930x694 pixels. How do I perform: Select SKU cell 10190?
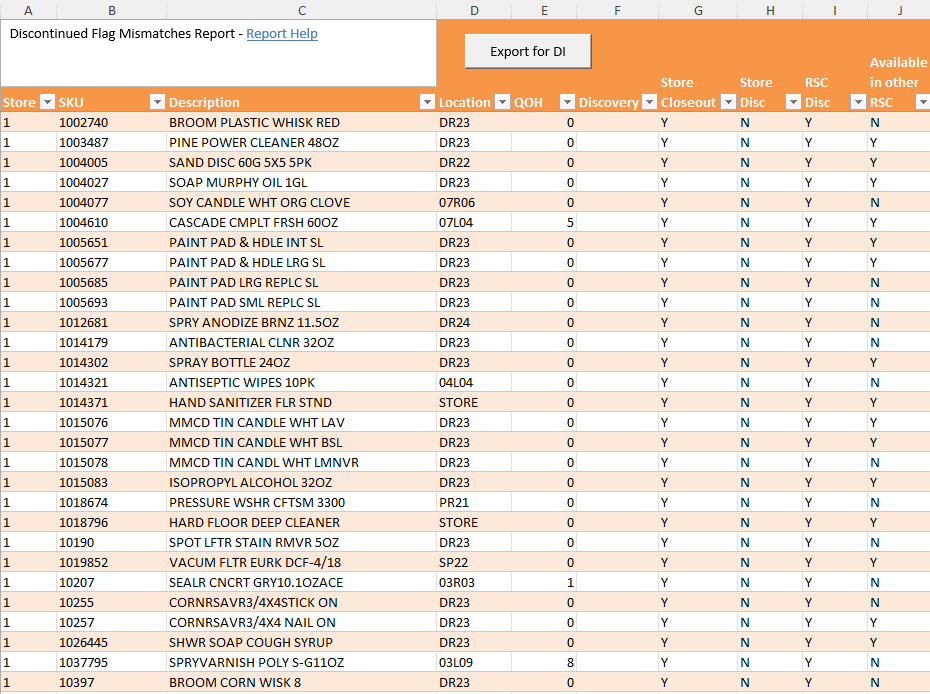click(x=112, y=543)
